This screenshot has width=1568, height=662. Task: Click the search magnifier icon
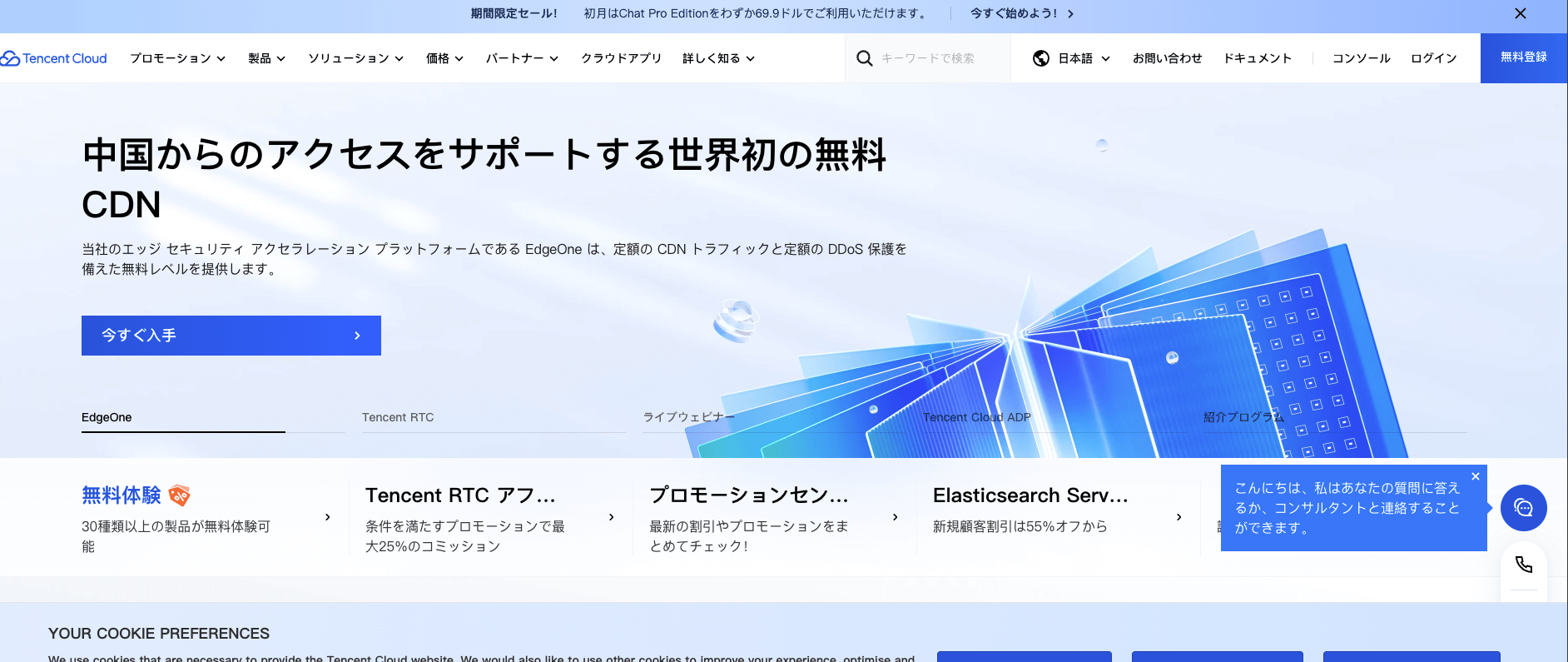point(865,58)
